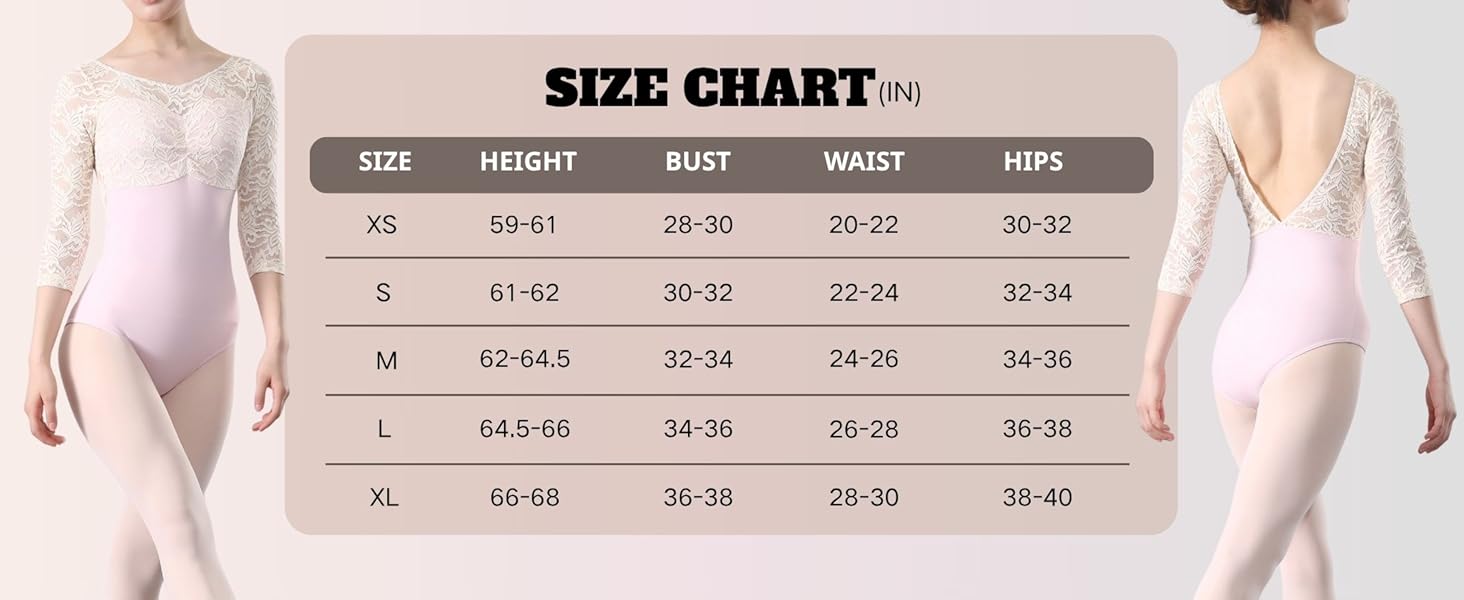Select the HEIGHT column header
Viewport: 1464px width, 600px height.
coord(528,162)
